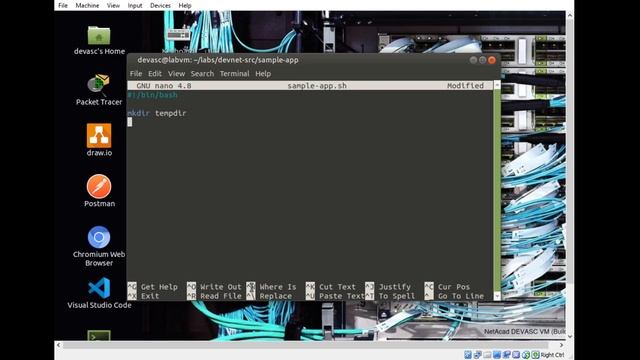Screen dimensions: 640x360
Task: Click the Paste Text nano shortcut
Action: click(336, 296)
